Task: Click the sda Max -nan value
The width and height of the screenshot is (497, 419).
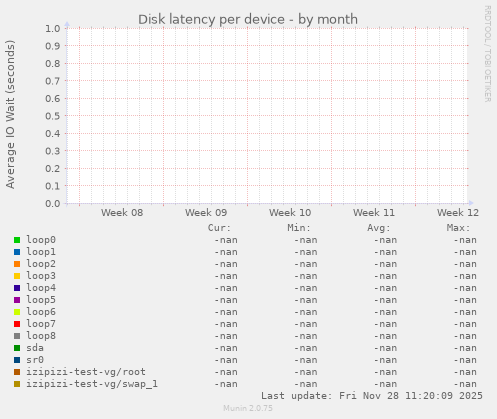Action: pos(465,348)
